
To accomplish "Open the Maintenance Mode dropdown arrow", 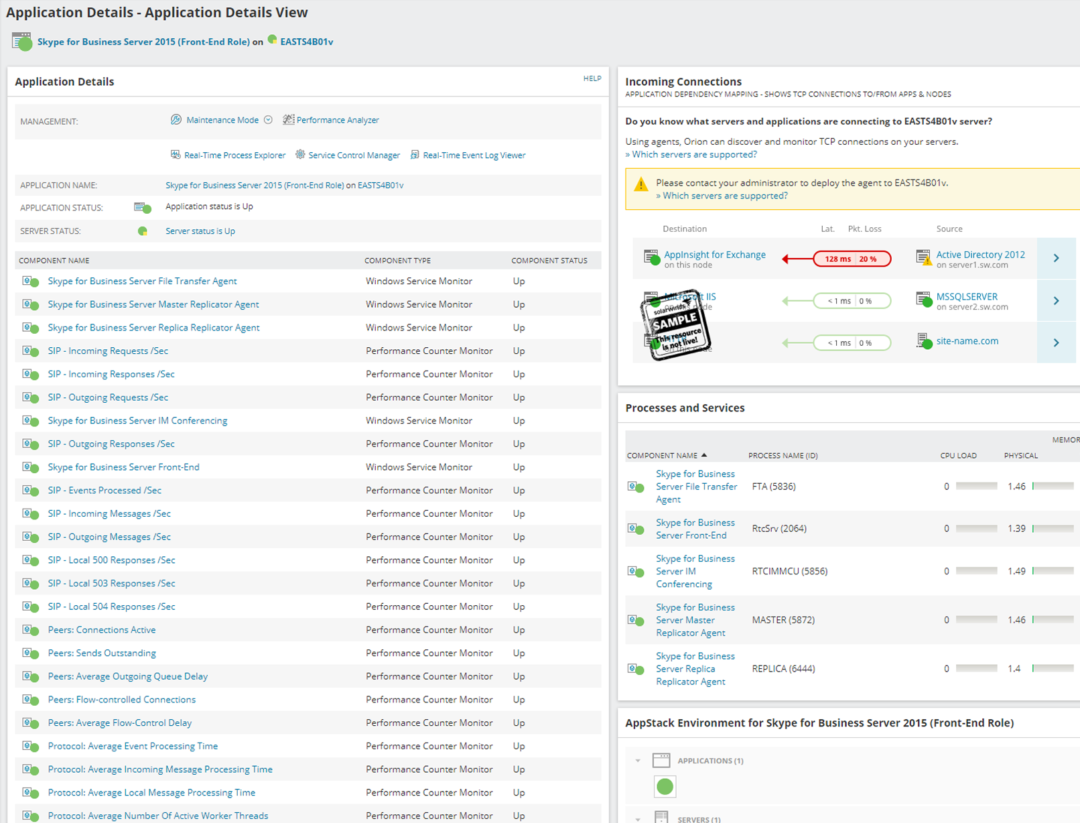I will [x=268, y=120].
